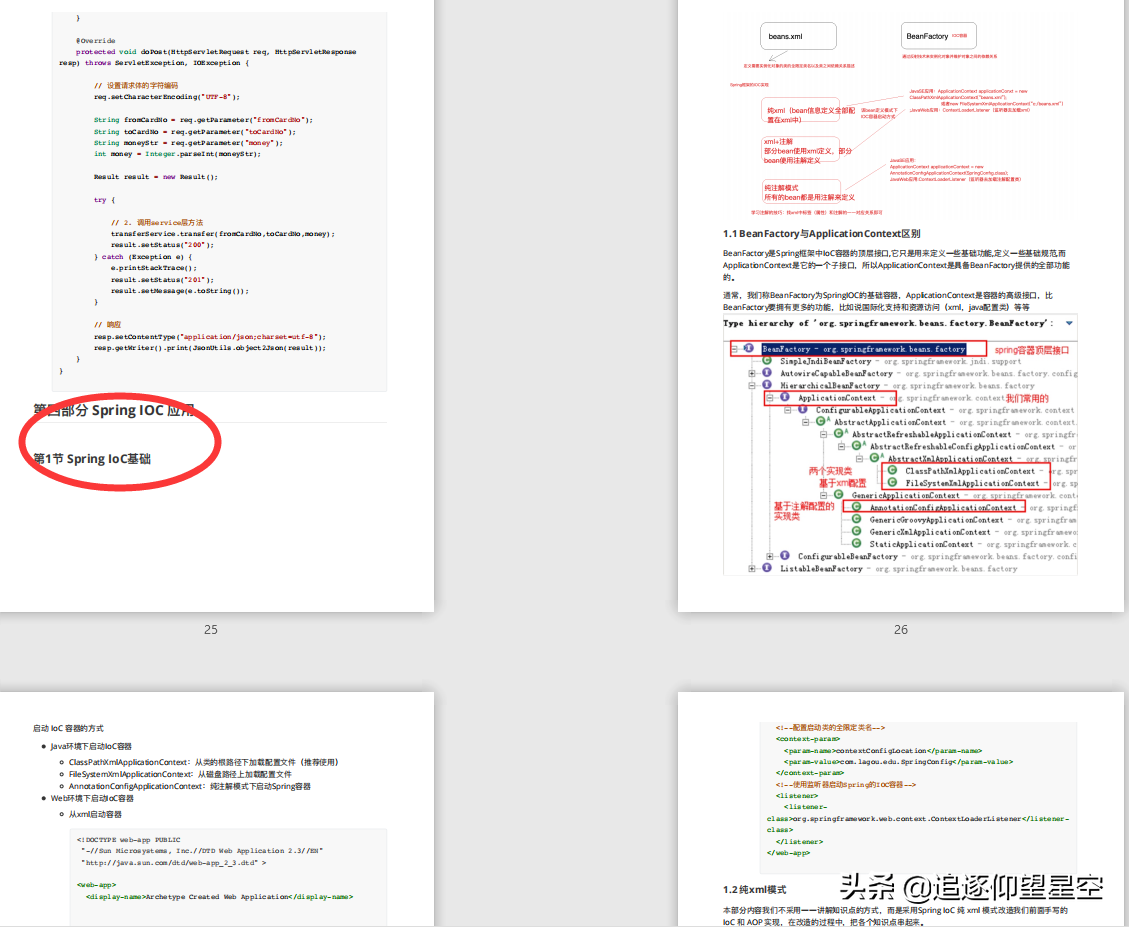Collapse the ApplicationContext node
The width and height of the screenshot is (1129, 927).
coord(770,398)
